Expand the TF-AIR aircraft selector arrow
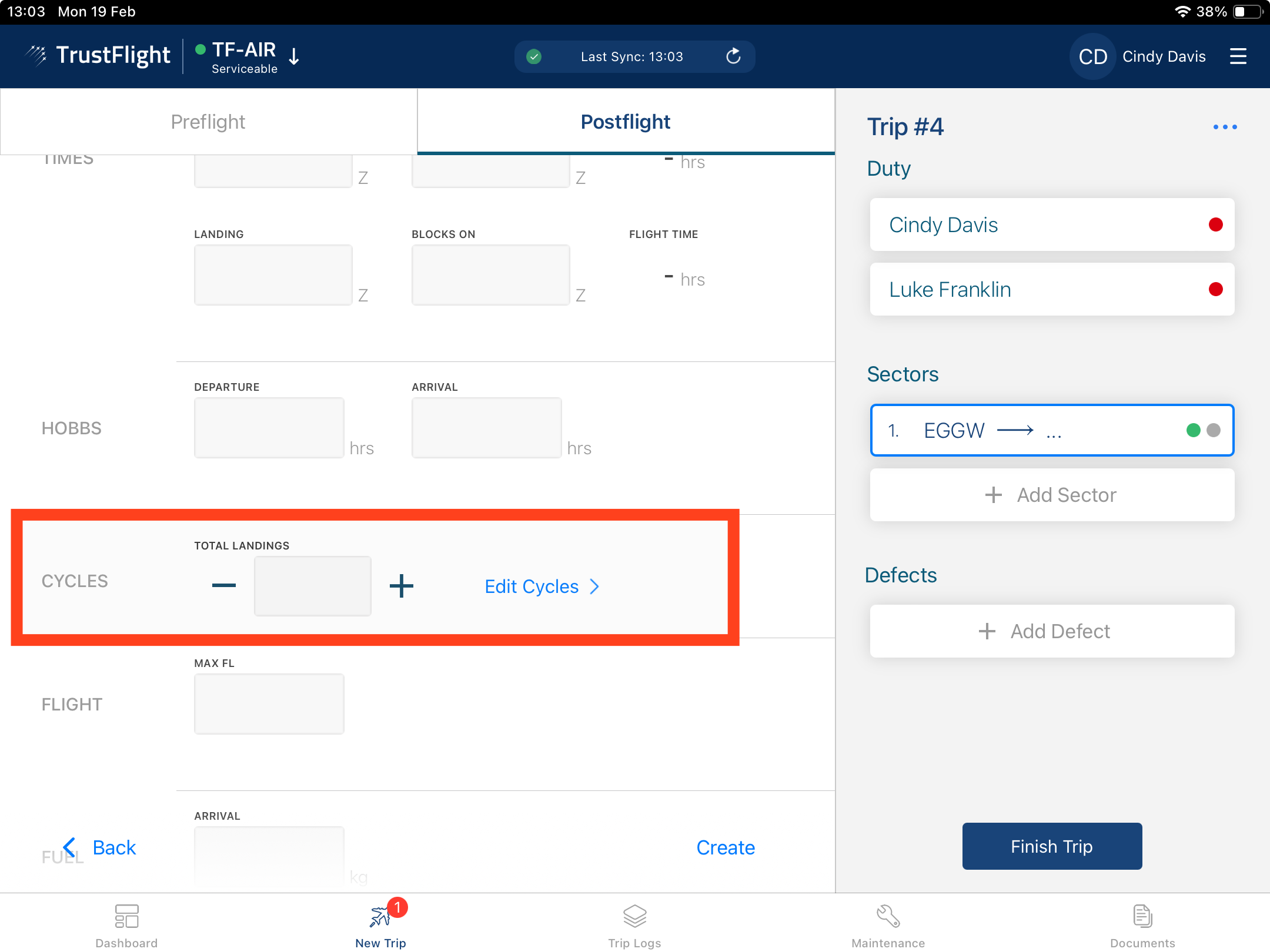This screenshot has height=952, width=1270. coord(294,56)
